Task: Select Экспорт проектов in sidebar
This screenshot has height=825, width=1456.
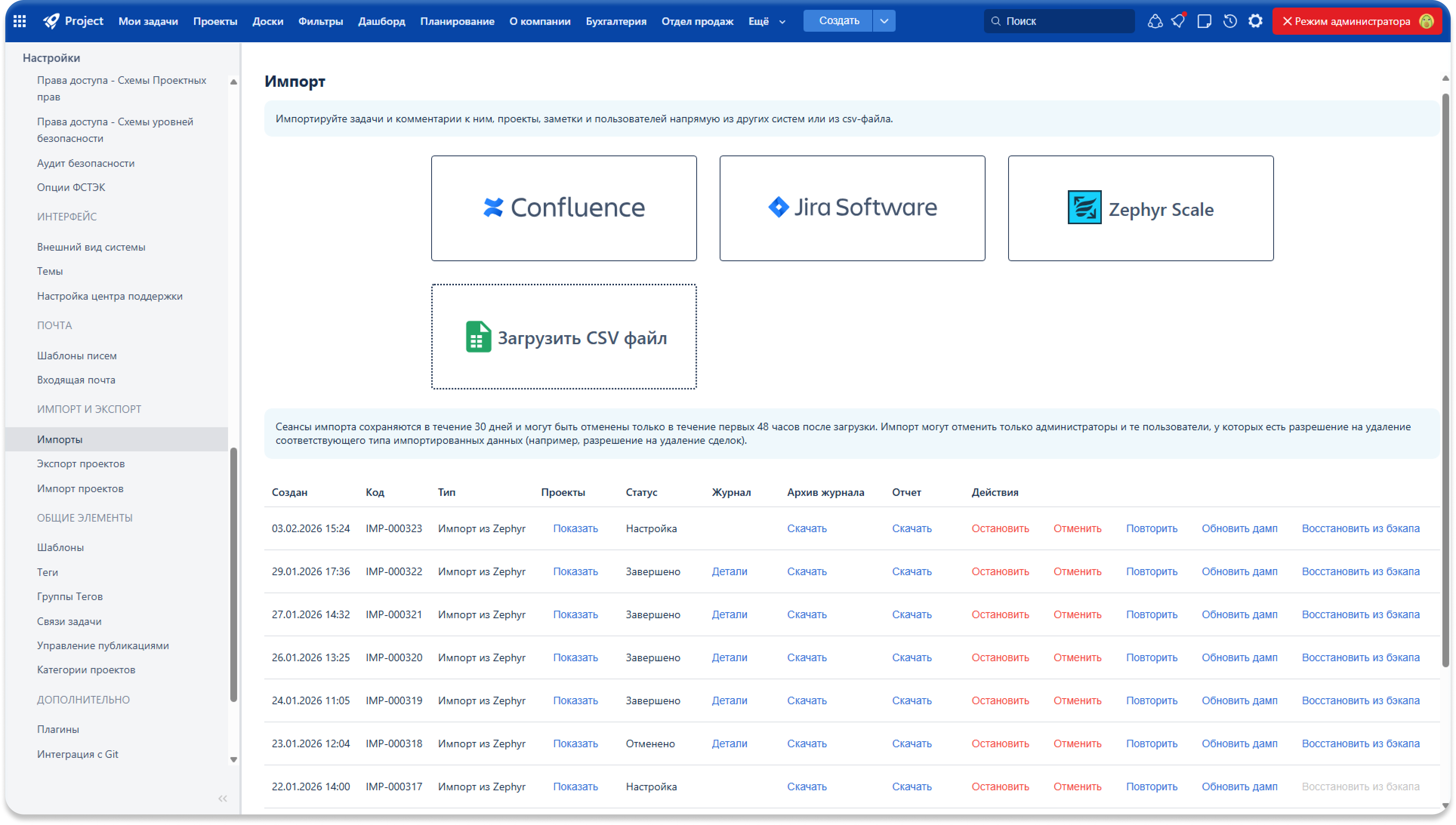Action: pyautogui.click(x=80, y=463)
